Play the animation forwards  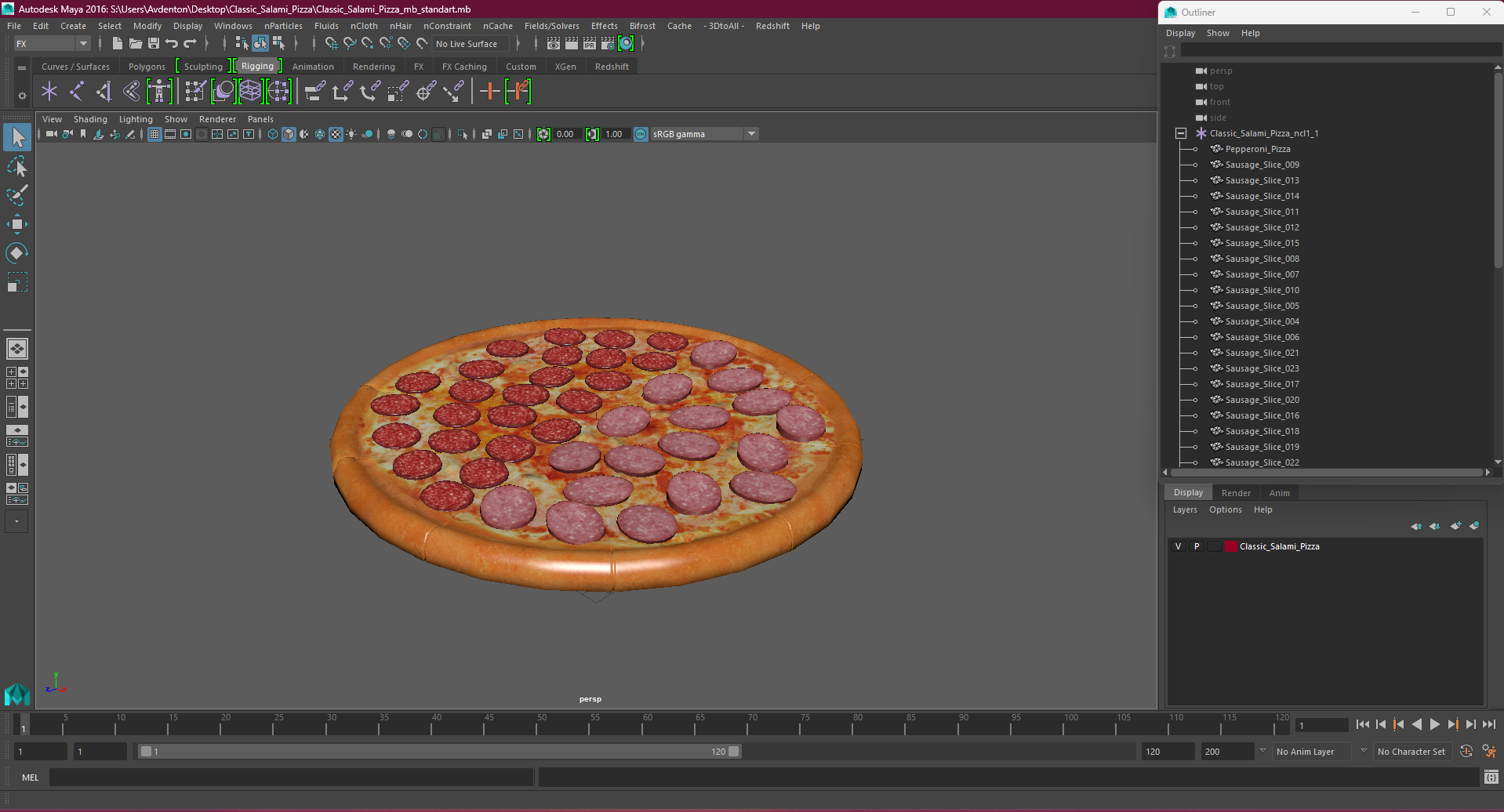coord(1435,725)
